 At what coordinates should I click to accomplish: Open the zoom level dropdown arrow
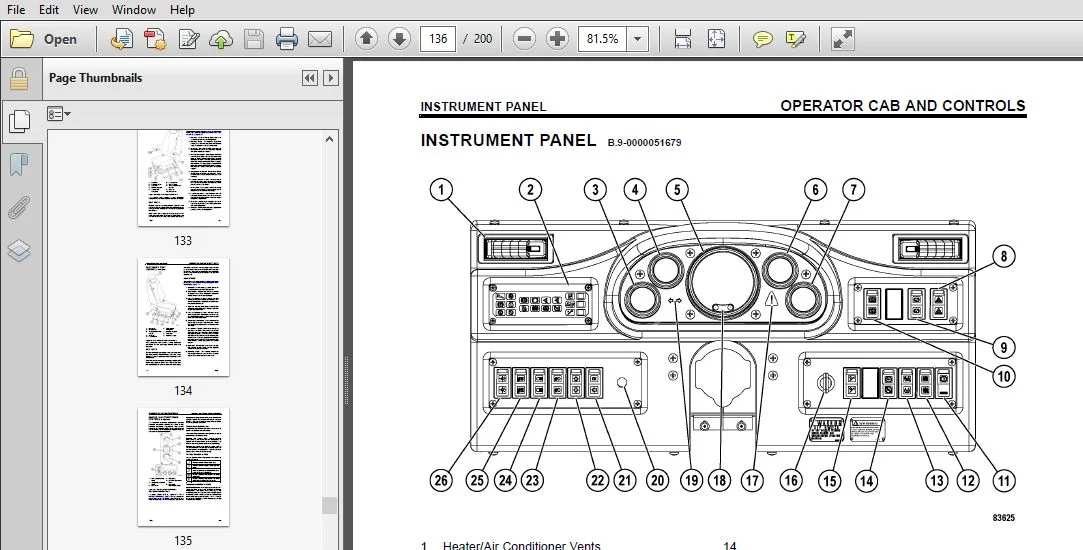[x=638, y=39]
